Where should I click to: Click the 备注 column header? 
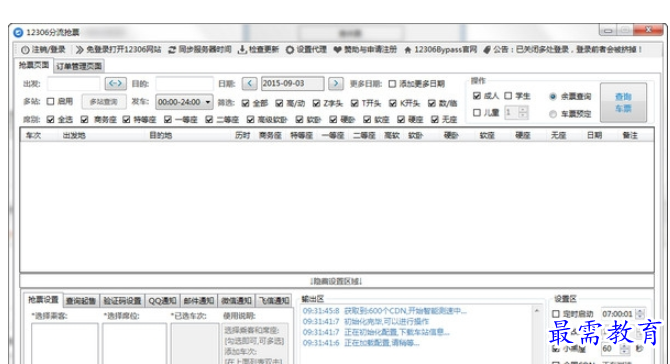click(x=630, y=135)
